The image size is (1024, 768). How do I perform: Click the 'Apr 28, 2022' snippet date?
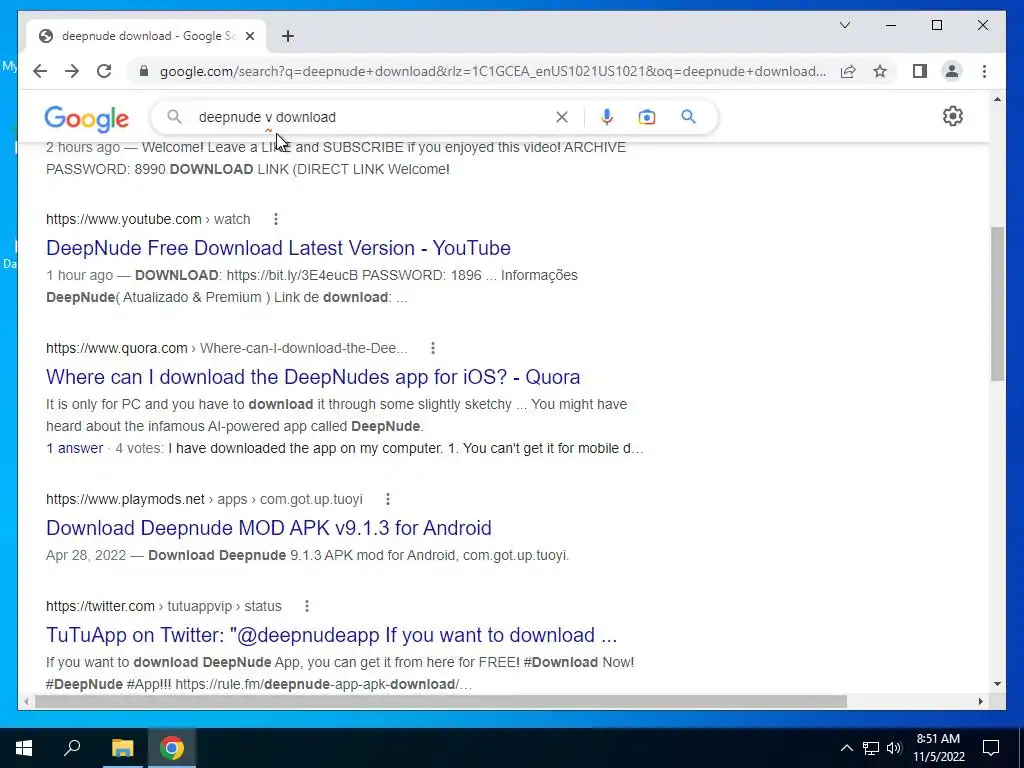point(86,556)
